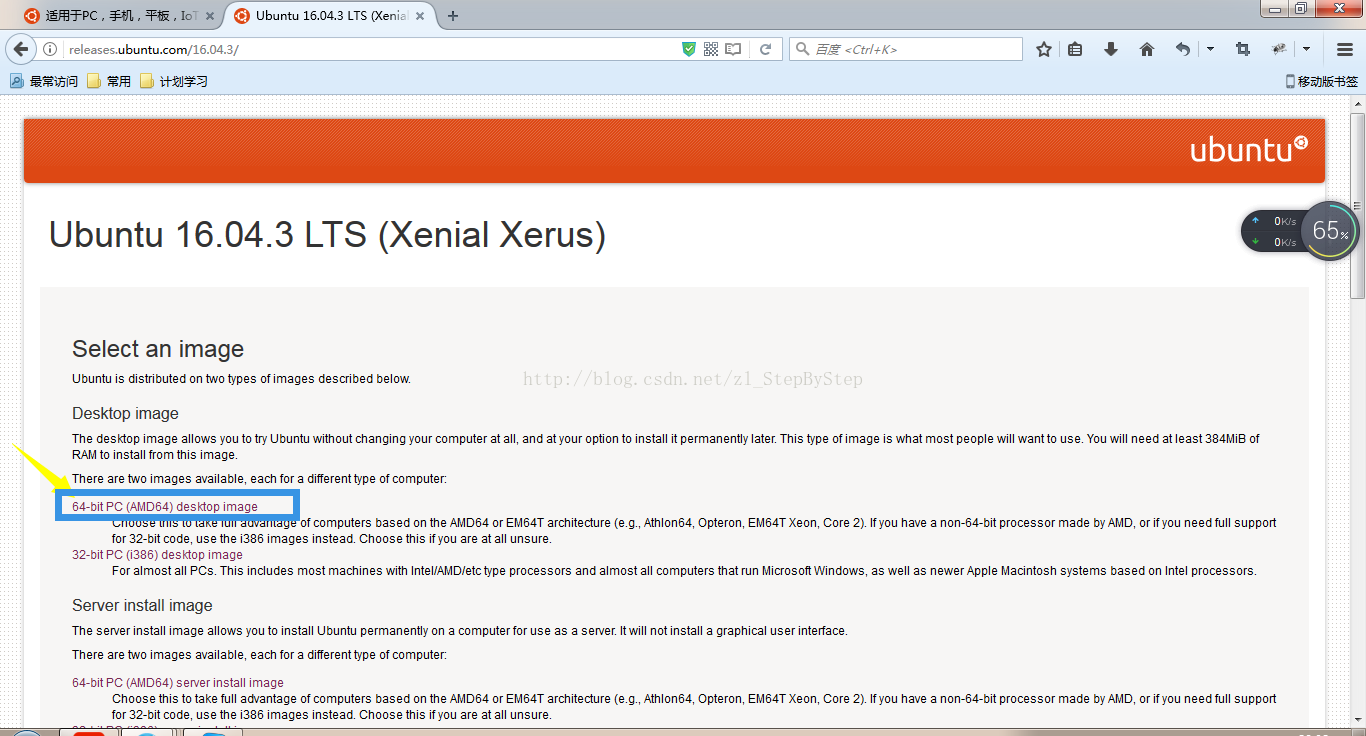Viewport: 1366px width, 736px height.
Task: Click the ubuntu logo in the banner
Action: [1249, 149]
